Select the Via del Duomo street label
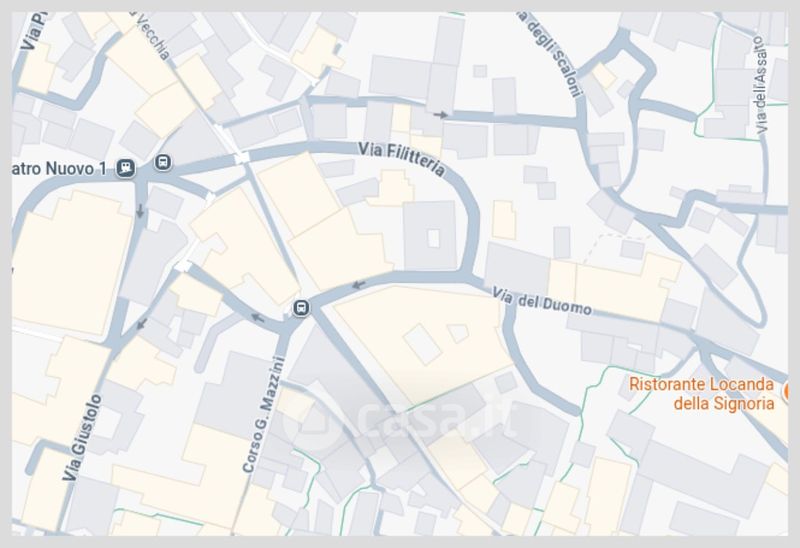This screenshot has width=800, height=548. point(541,302)
